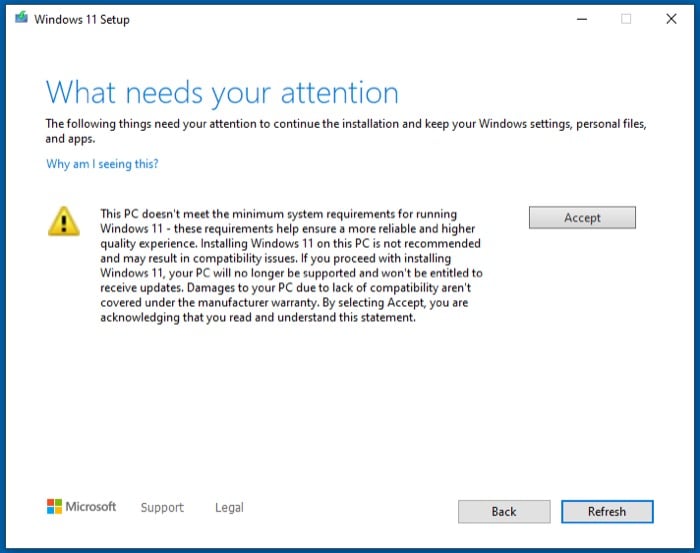Click the 'Windows 11 Setup' window title text

(x=82, y=19)
